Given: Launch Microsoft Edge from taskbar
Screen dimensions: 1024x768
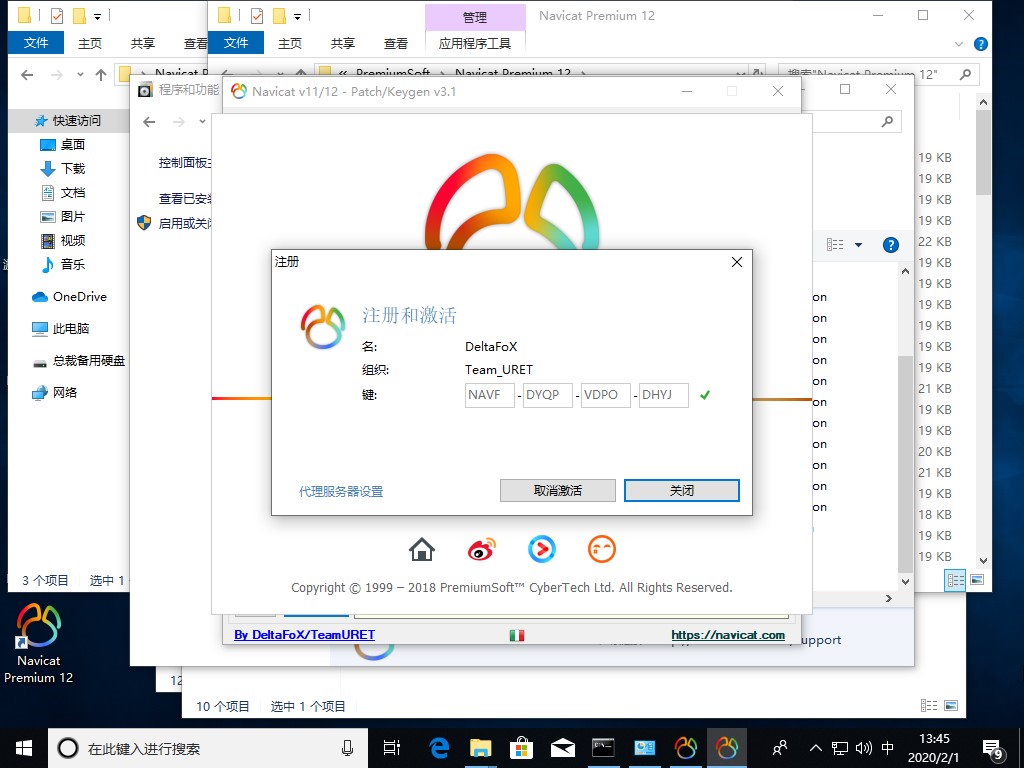Looking at the screenshot, I should (x=439, y=748).
